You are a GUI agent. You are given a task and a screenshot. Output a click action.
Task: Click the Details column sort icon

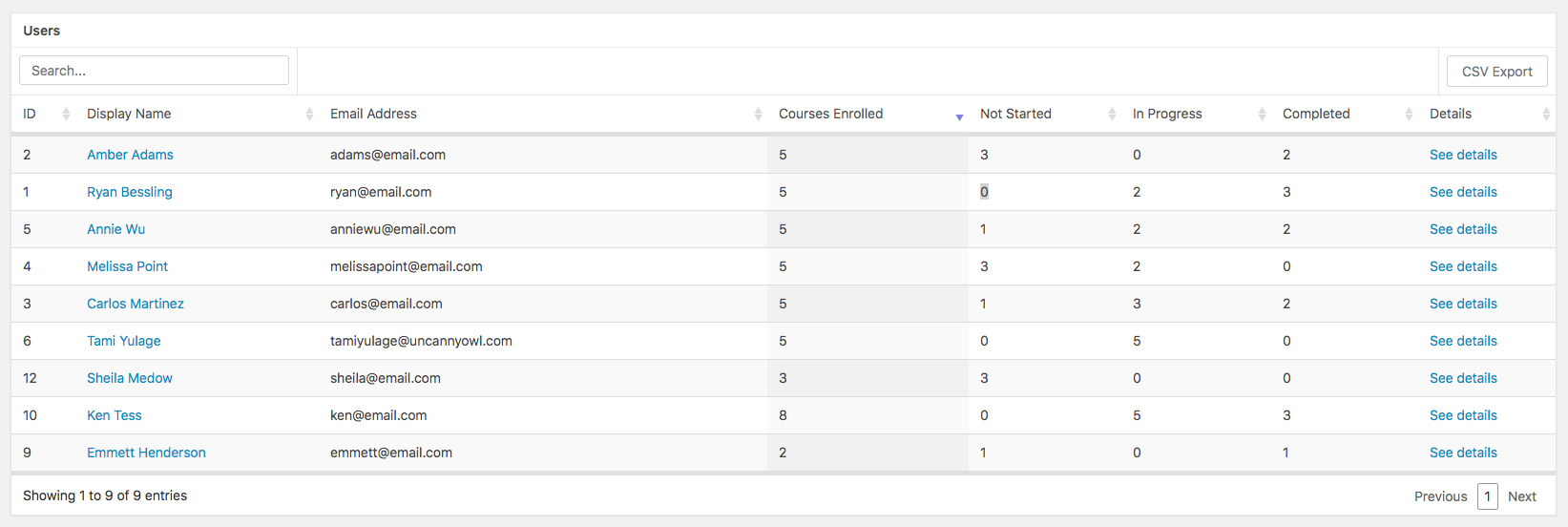pos(1546,115)
